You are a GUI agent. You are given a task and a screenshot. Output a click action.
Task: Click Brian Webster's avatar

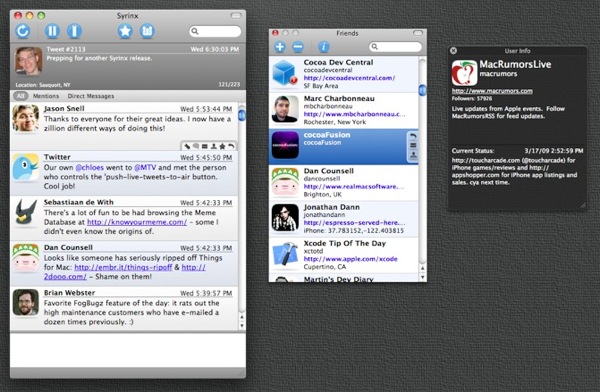coord(26,302)
